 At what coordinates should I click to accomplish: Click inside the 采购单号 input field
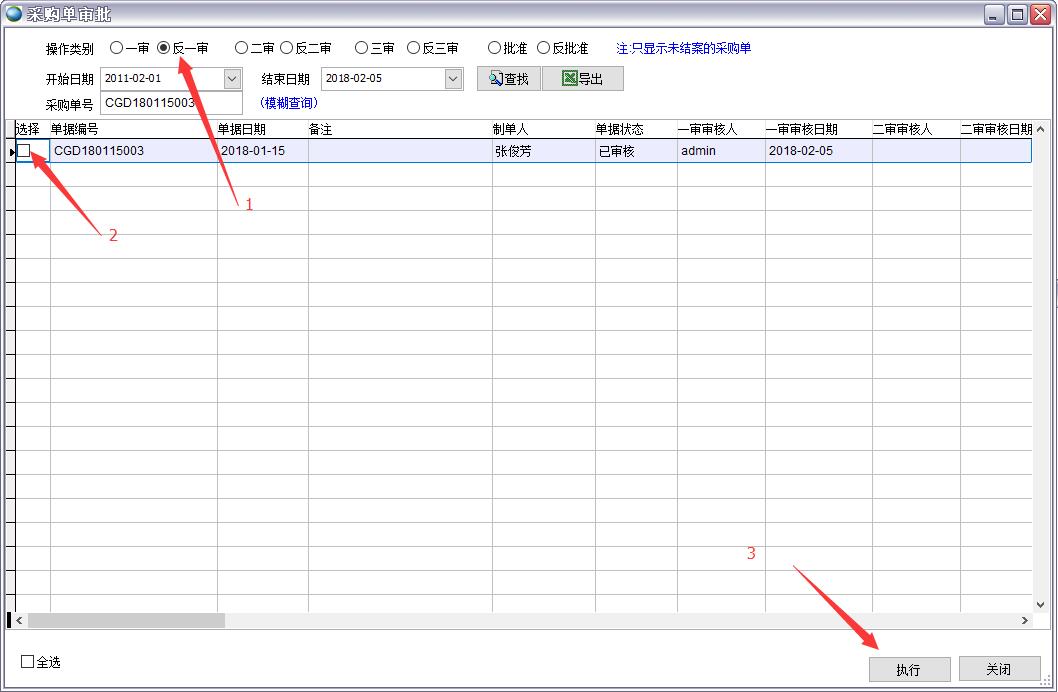point(170,102)
